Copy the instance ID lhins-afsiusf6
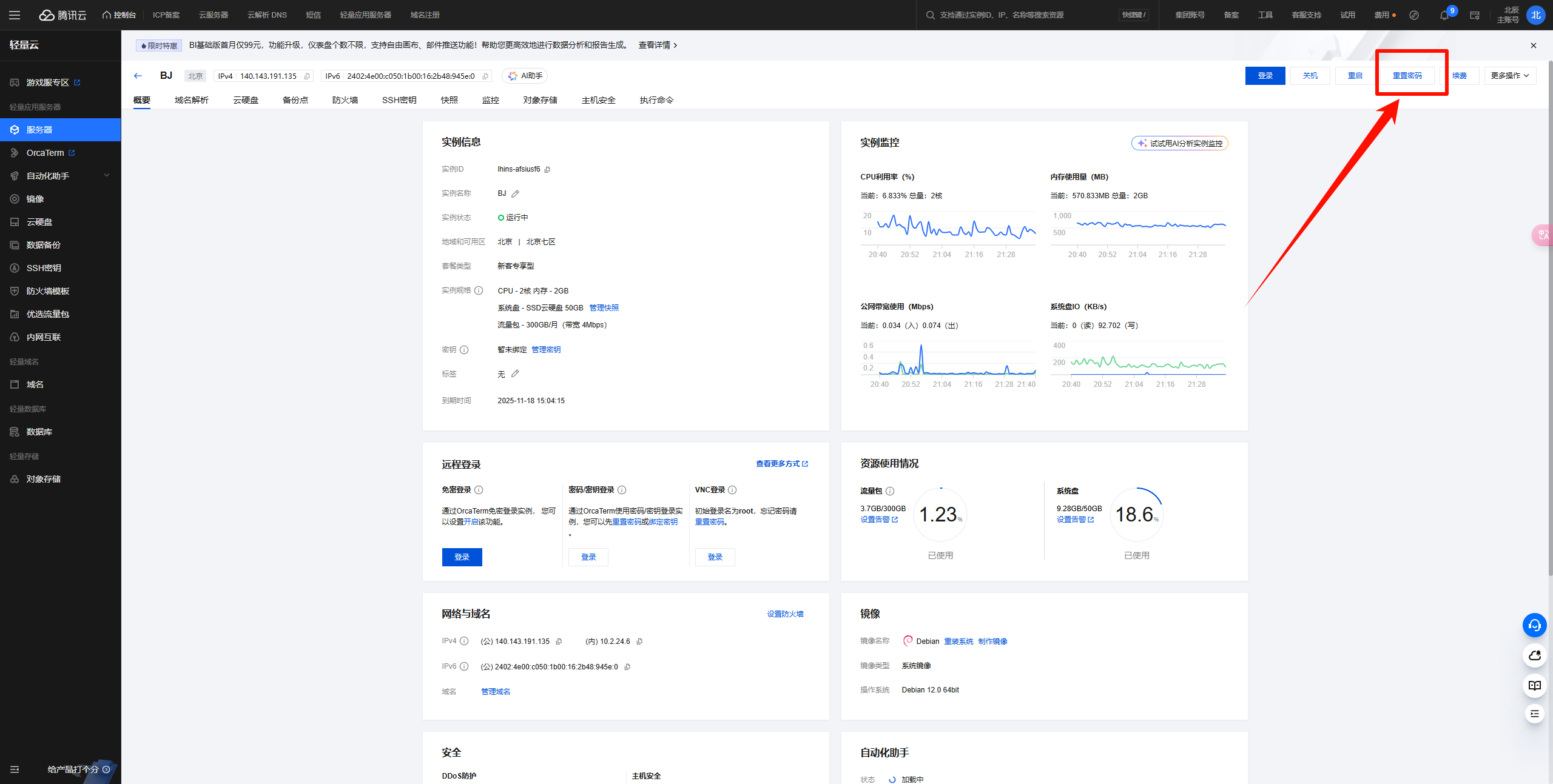1553x784 pixels. pyautogui.click(x=547, y=170)
